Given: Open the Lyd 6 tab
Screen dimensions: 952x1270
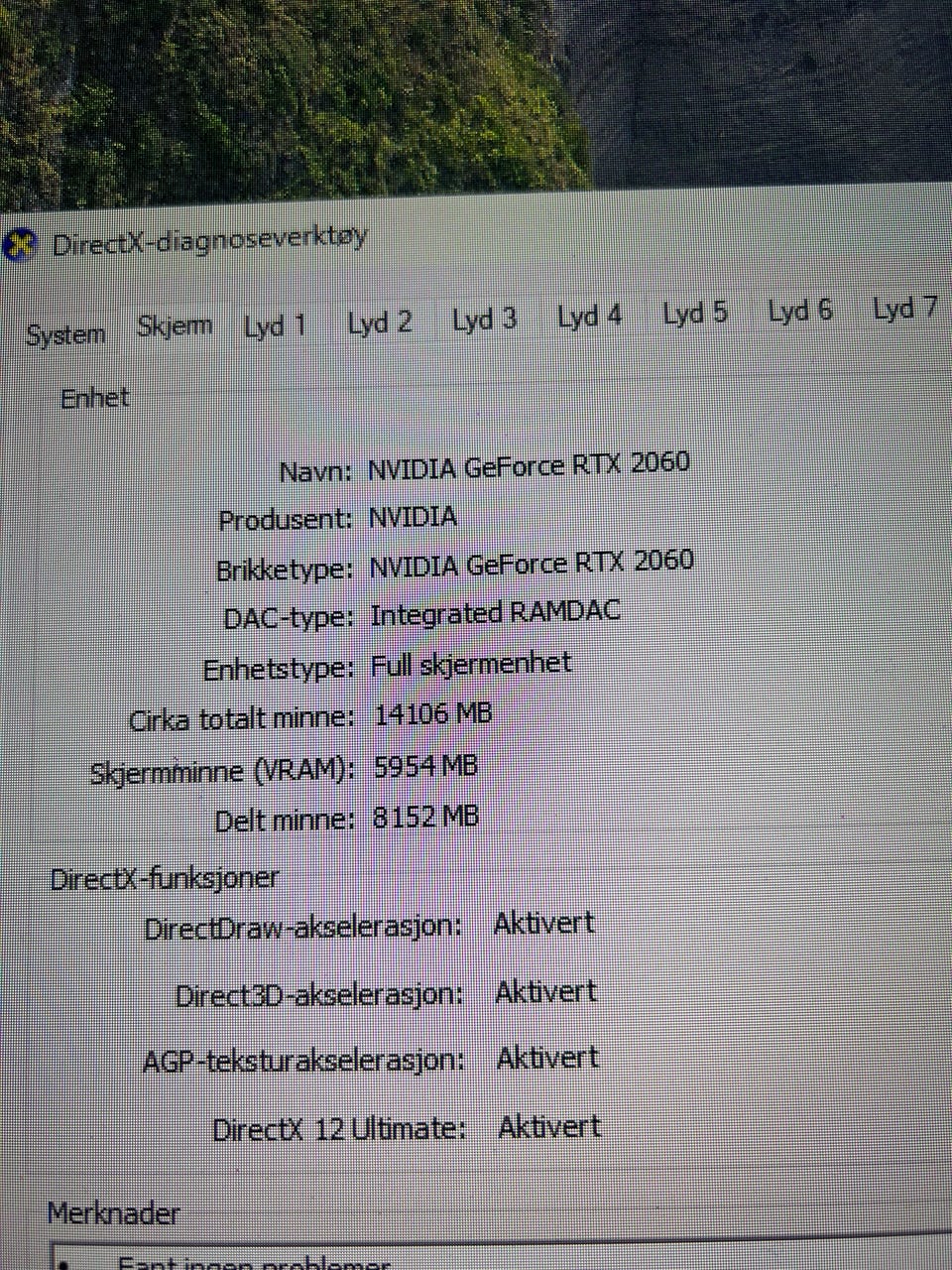Looking at the screenshot, I should (x=799, y=311).
